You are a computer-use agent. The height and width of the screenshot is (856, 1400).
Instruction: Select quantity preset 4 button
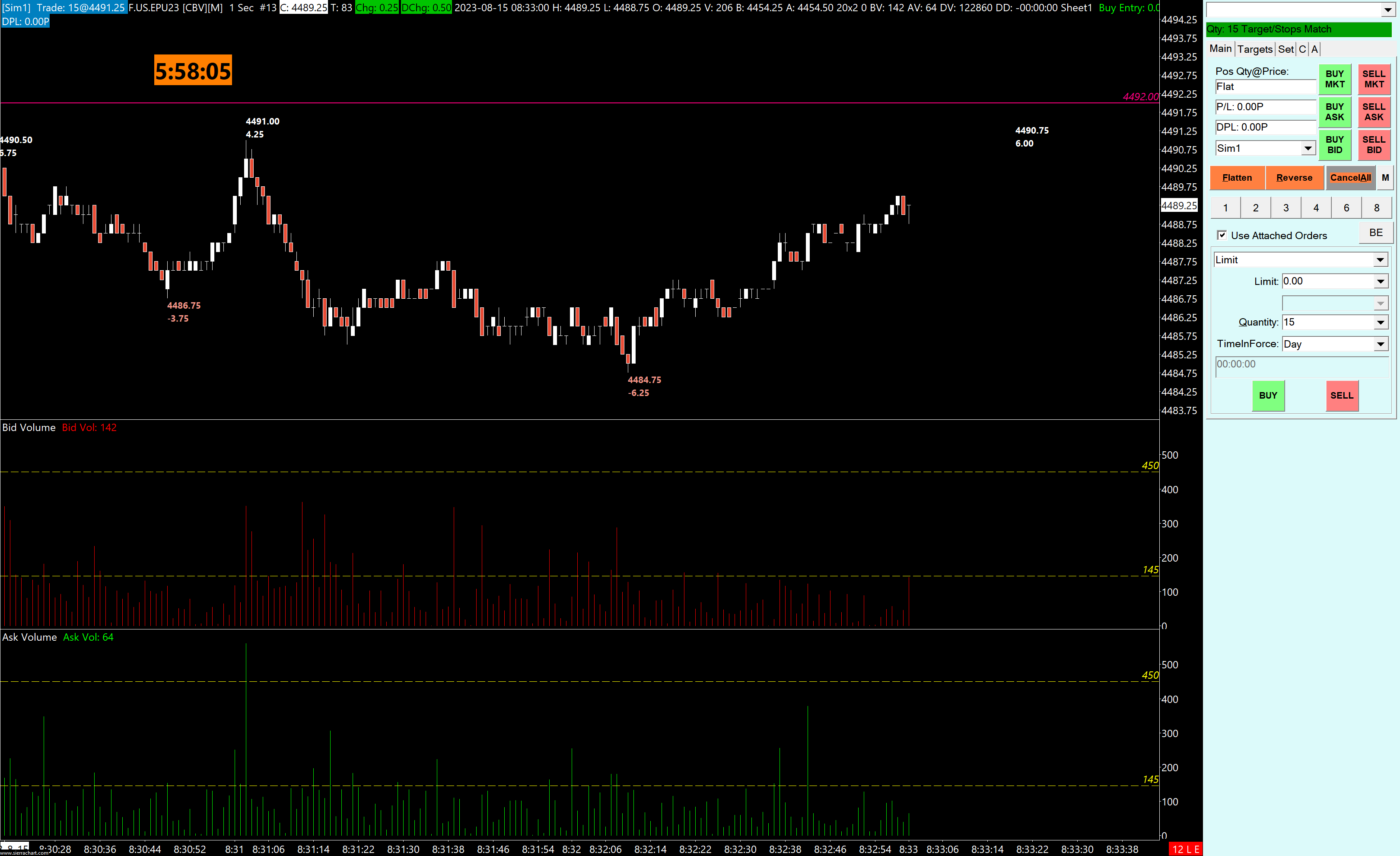1316,208
